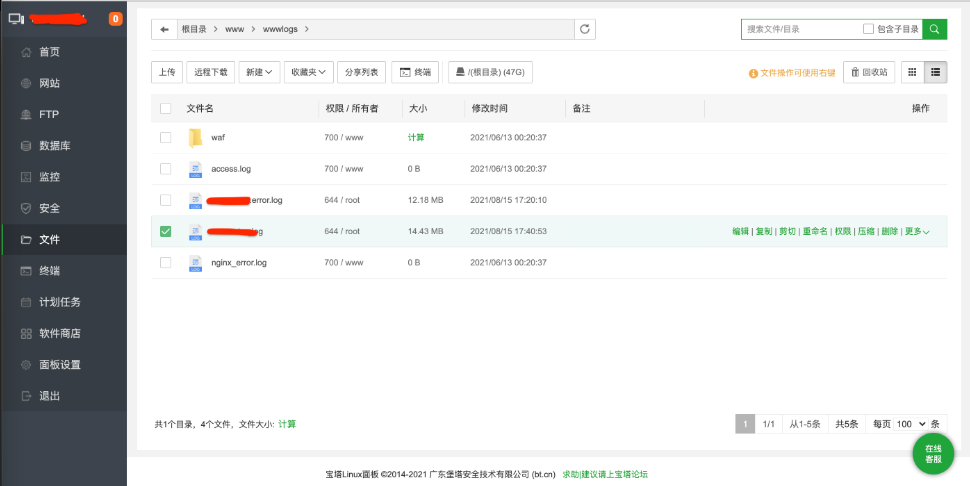Click 计算 total file size in footer
The image size is (970, 486).
287,424
